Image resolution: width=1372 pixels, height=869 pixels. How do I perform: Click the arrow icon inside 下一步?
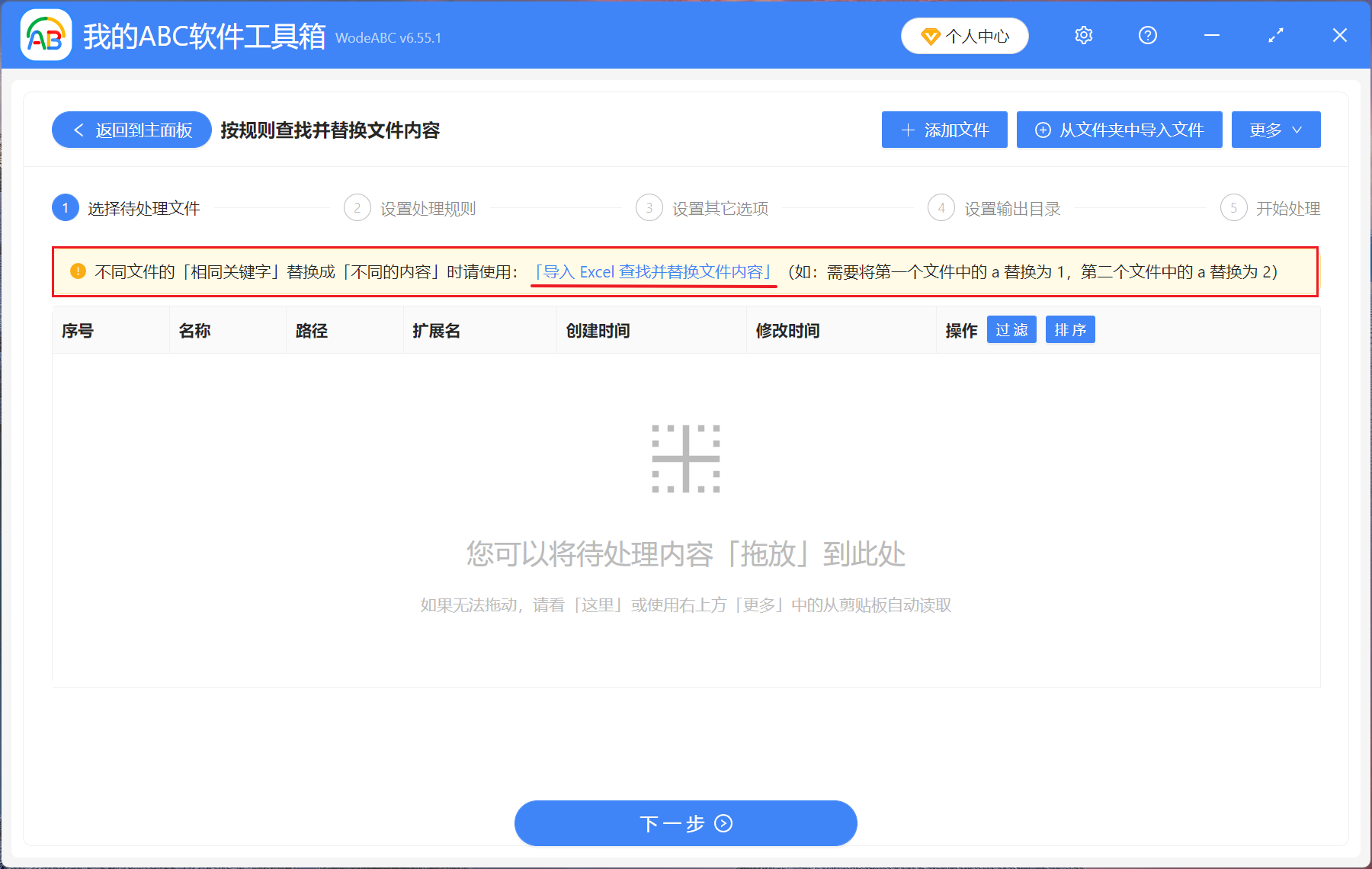723,824
